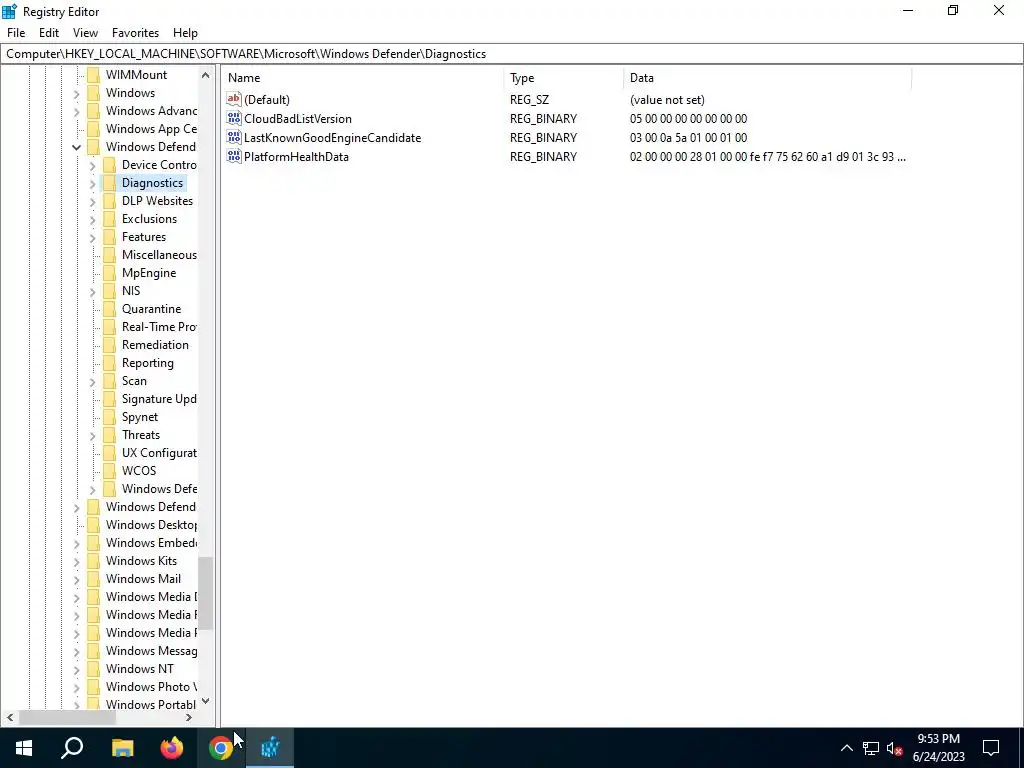Expand the DLP Websites key
Image resolution: width=1024 pixels, height=768 pixels.
pyautogui.click(x=92, y=201)
